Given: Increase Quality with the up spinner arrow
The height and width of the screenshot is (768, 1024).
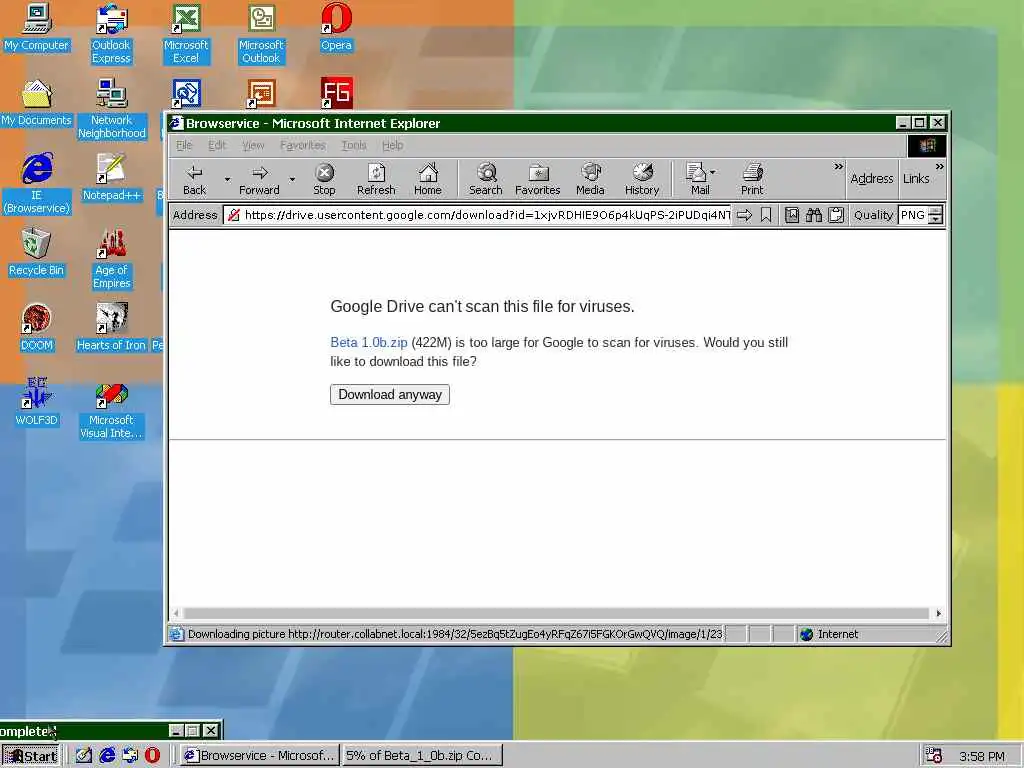Looking at the screenshot, I should tap(936, 210).
